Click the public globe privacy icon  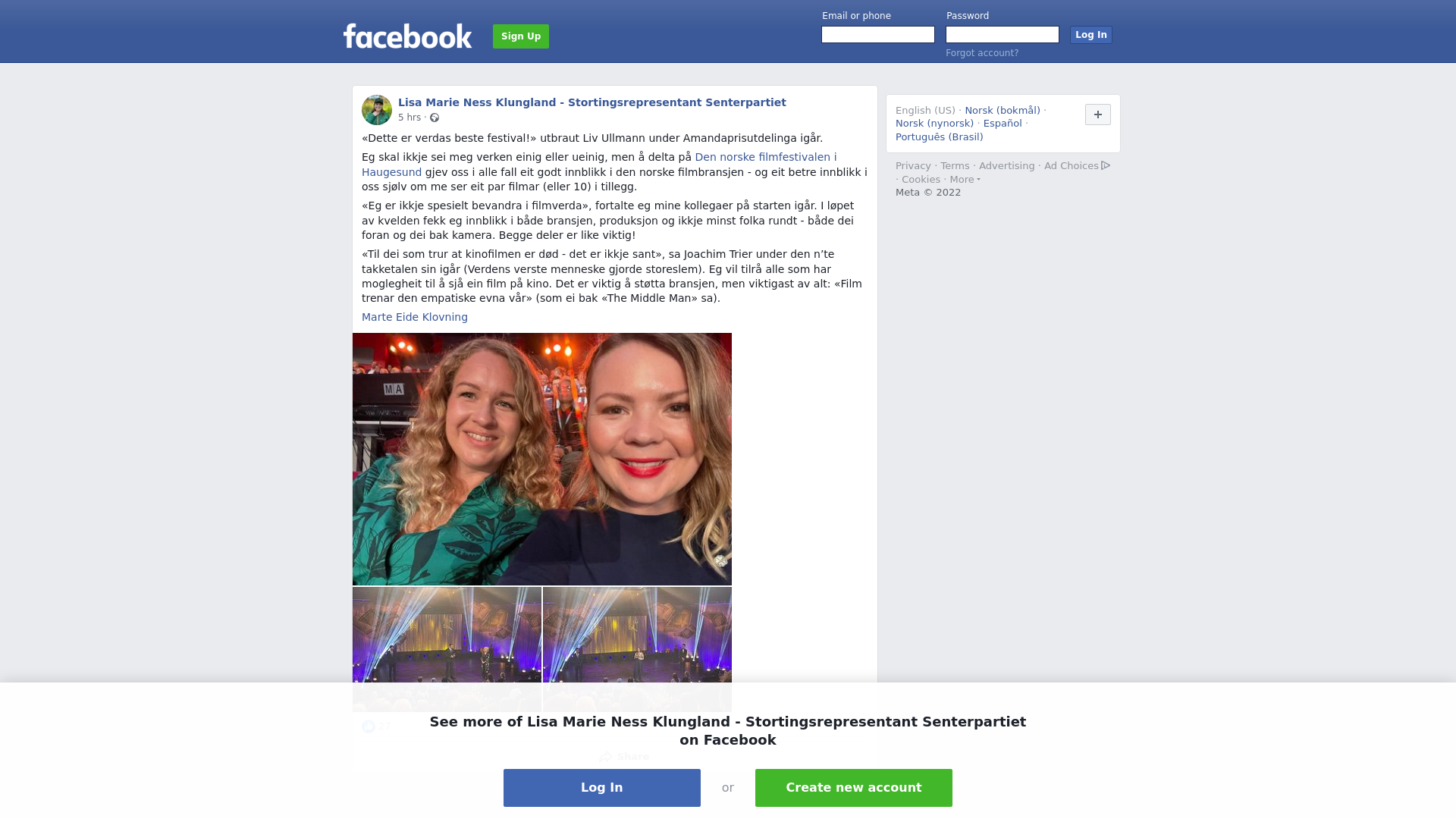tap(435, 118)
